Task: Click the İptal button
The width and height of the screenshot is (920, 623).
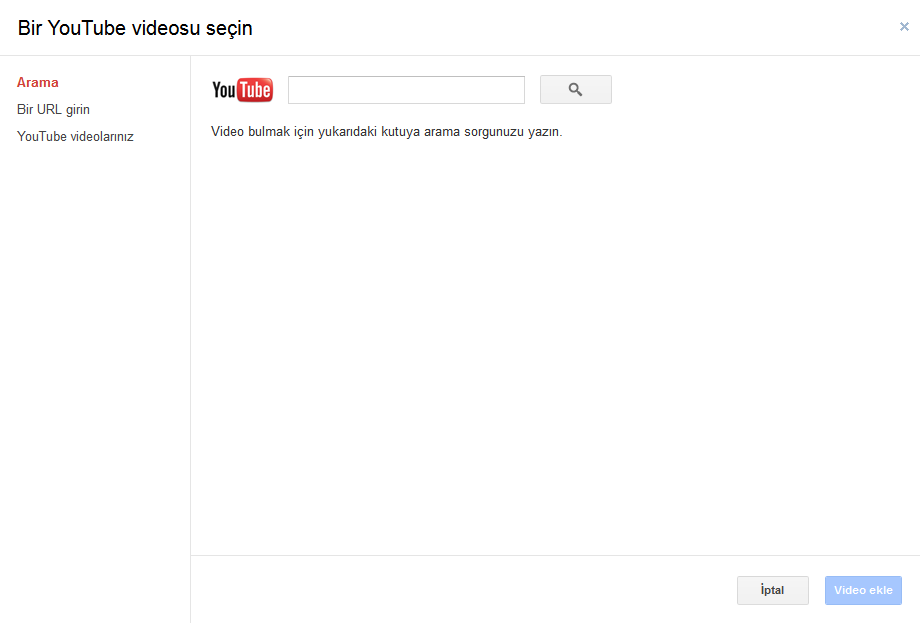Action: (773, 590)
